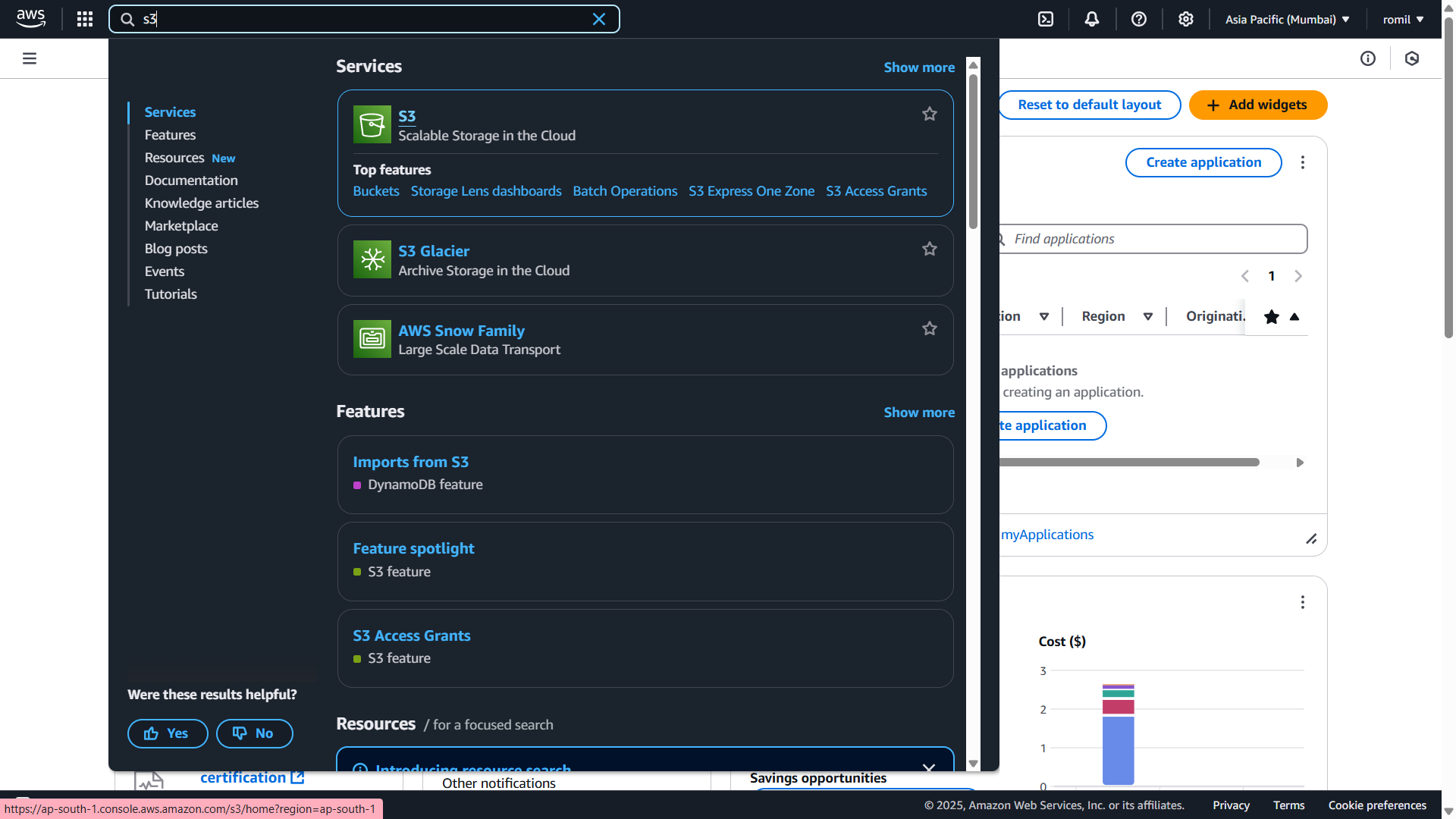Open S3 Express One Zone link
The height and width of the screenshot is (819, 1456).
752,191
